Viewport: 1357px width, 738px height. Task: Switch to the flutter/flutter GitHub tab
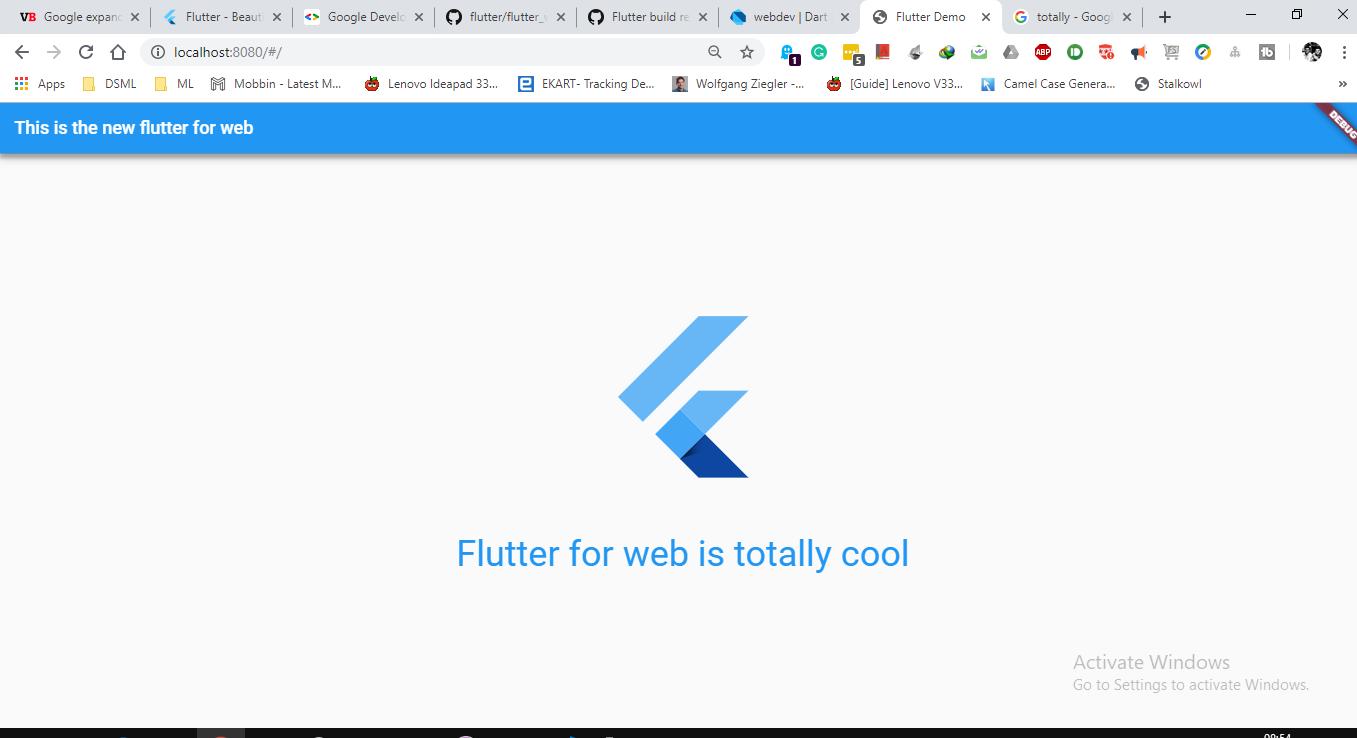point(506,17)
